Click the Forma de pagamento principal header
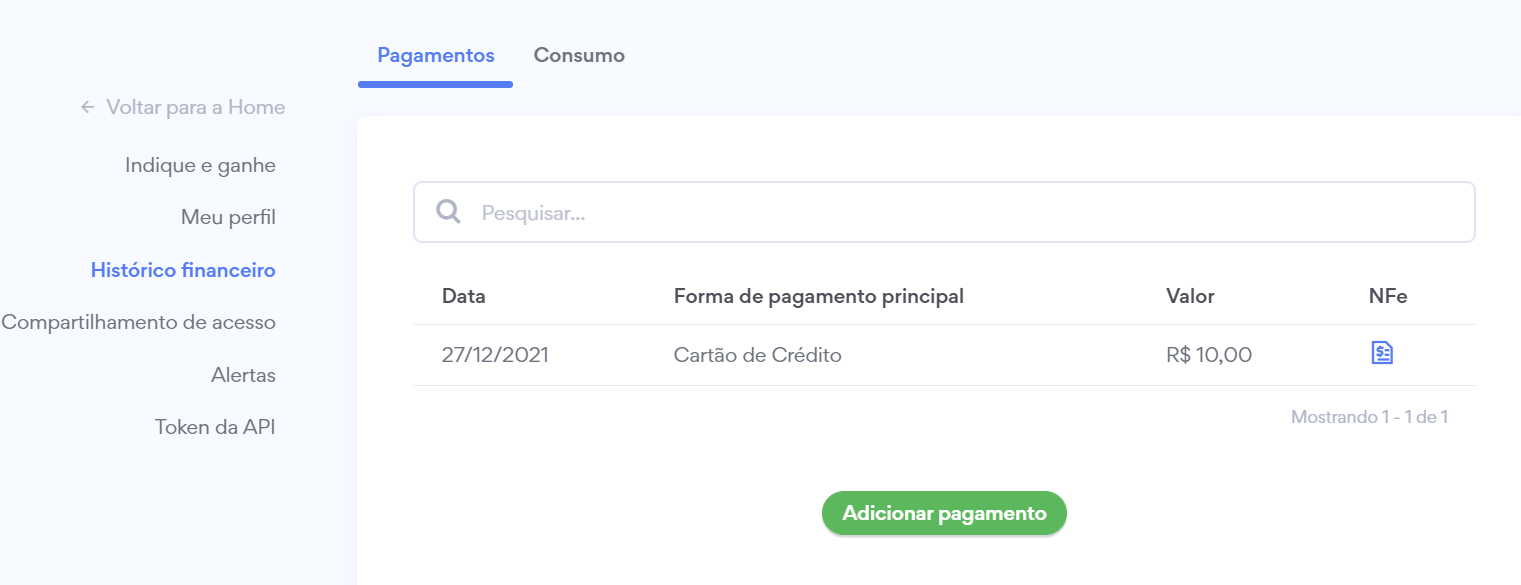The height and width of the screenshot is (585, 1521). [818, 296]
